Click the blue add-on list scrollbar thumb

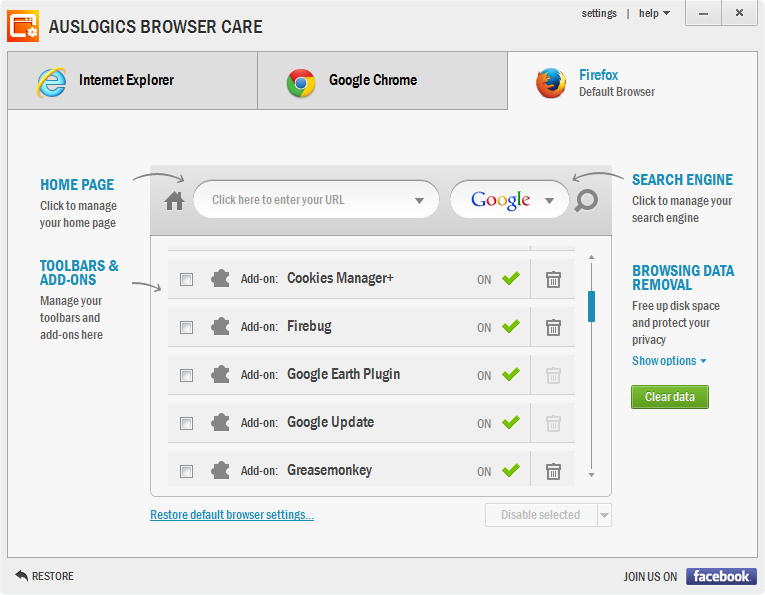591,306
